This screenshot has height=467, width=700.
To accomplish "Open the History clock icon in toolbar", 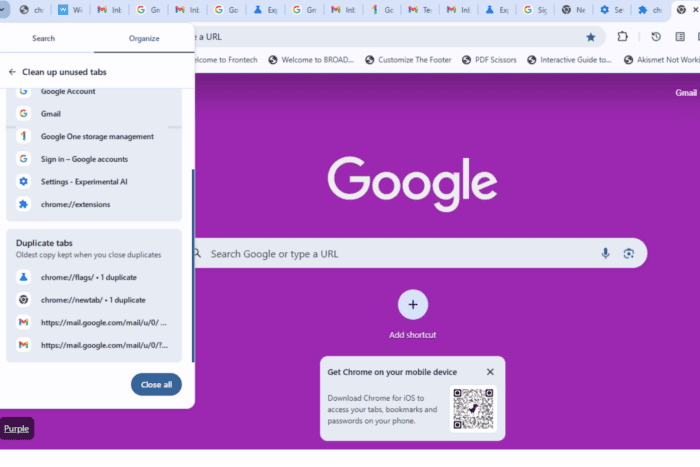I will pyautogui.click(x=656, y=37).
